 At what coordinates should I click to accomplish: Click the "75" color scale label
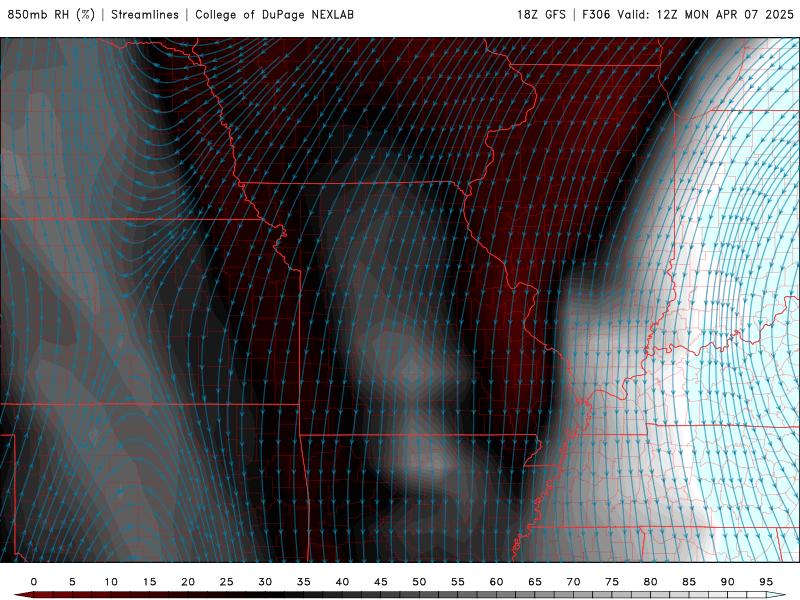coord(612,582)
